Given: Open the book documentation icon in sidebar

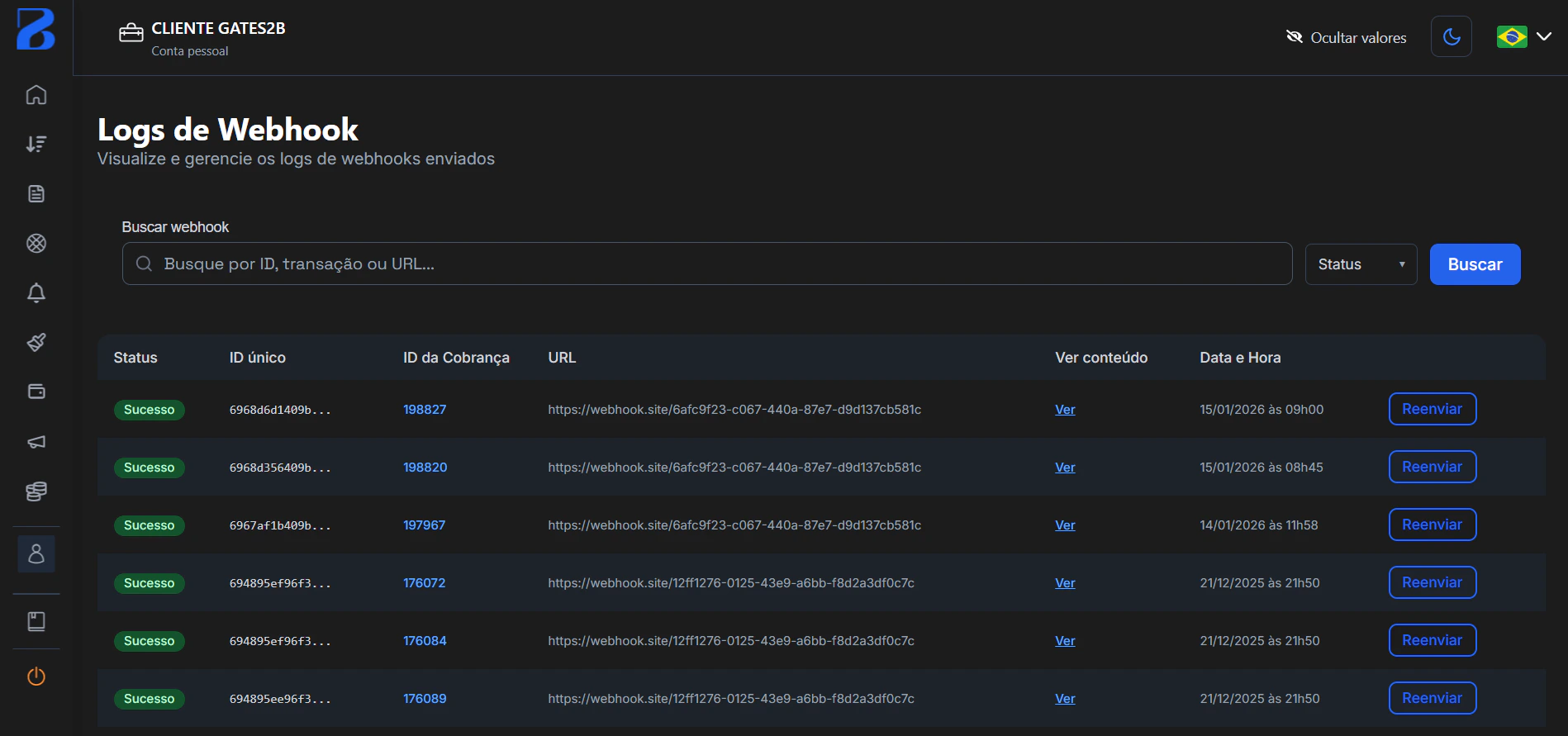Looking at the screenshot, I should (x=36, y=621).
